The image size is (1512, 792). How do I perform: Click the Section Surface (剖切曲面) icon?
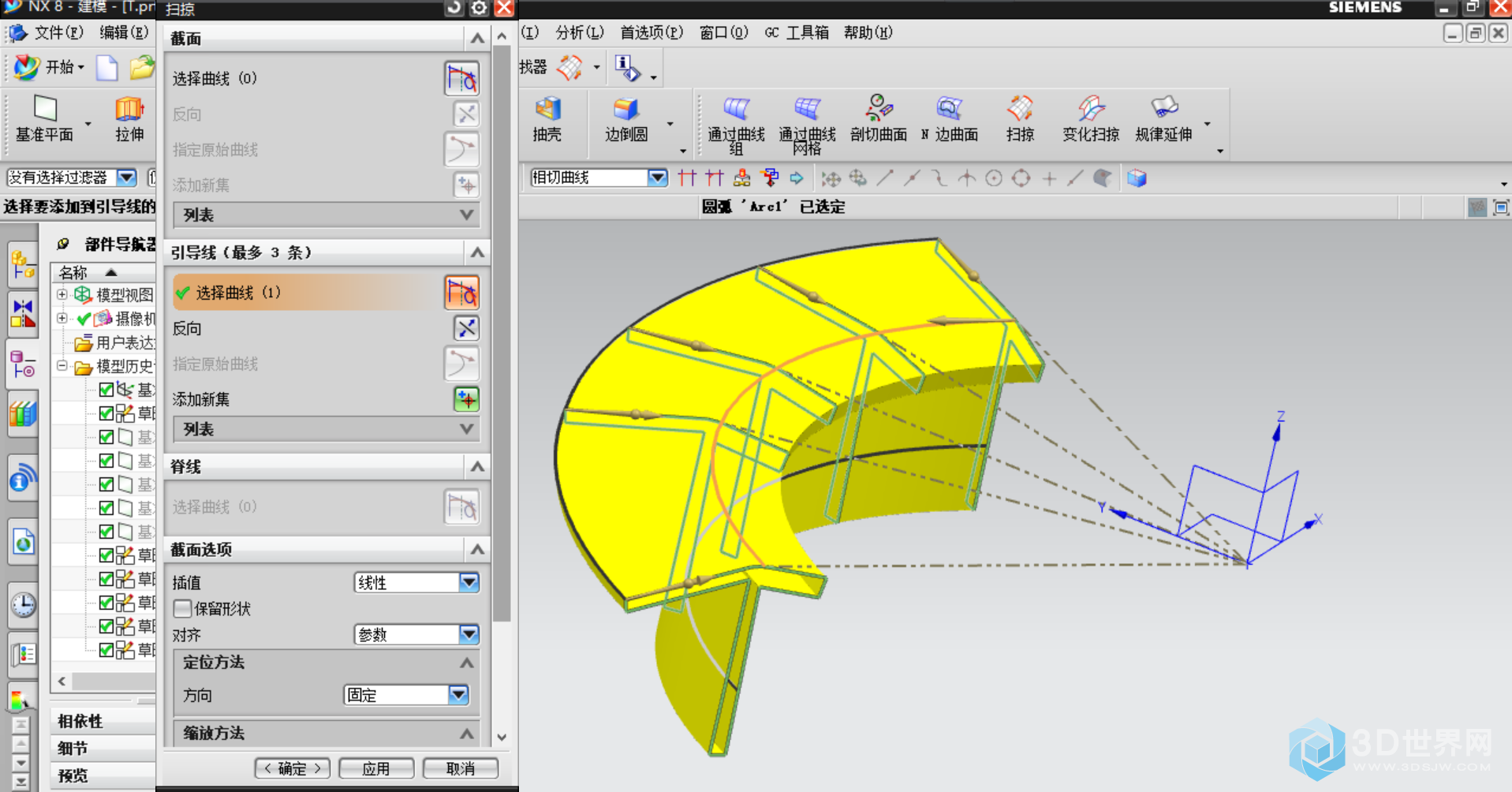878,109
